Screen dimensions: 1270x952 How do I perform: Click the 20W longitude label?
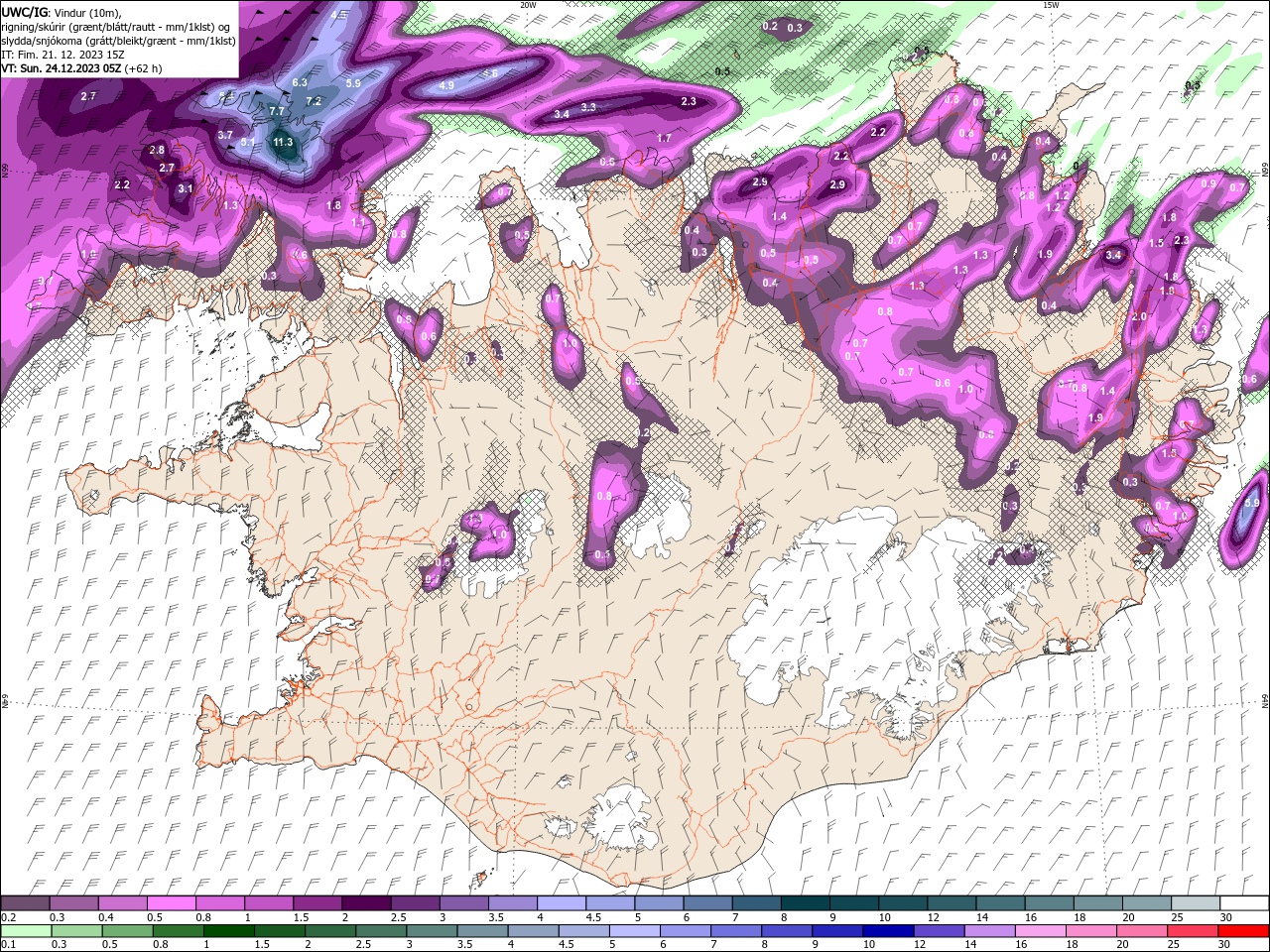[528, 4]
